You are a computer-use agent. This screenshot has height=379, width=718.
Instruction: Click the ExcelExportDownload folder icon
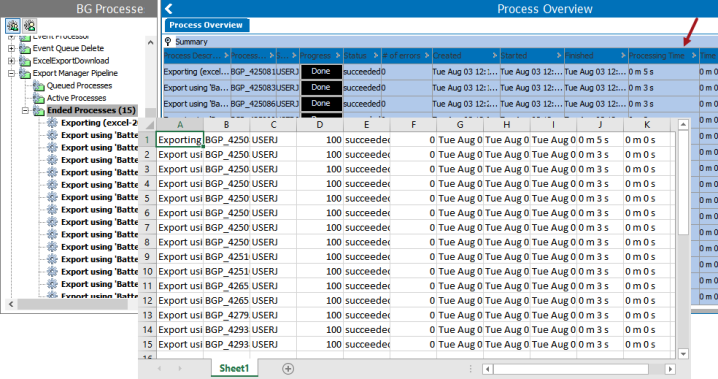point(25,61)
